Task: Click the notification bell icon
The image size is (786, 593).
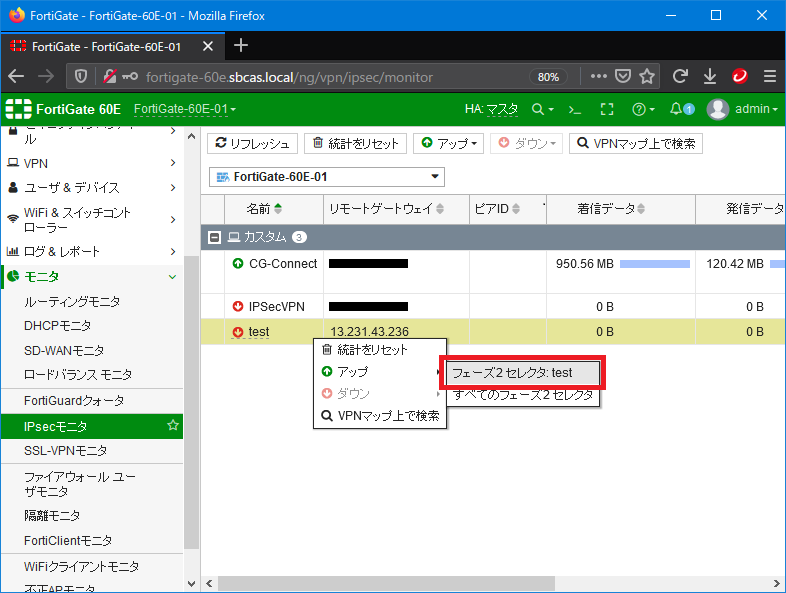Action: click(677, 109)
